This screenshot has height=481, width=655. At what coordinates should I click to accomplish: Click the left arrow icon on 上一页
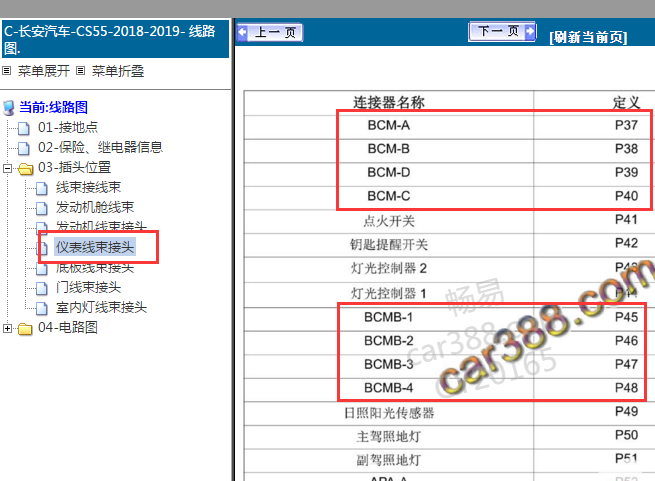point(242,32)
